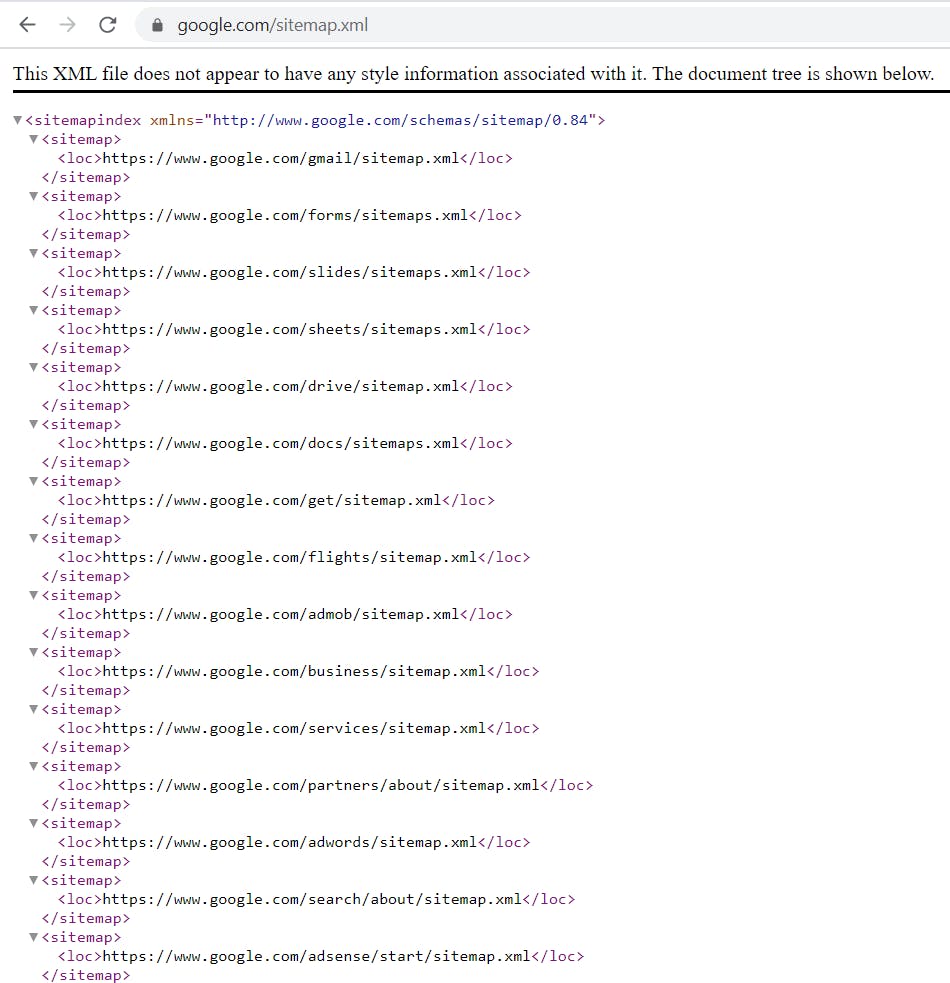950x983 pixels.
Task: Click the slides/sitemaps.xml loc text
Action: [290, 273]
